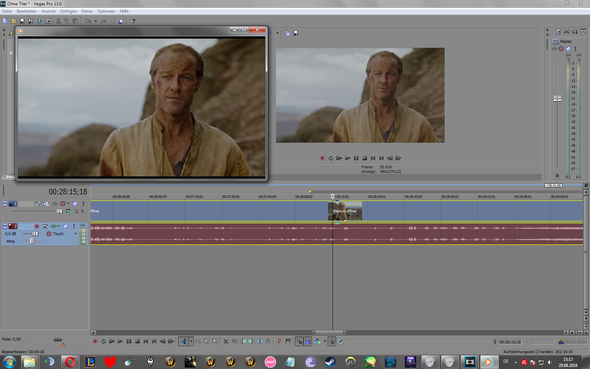Viewport: 590px width, 369px height.
Task: Click the red heart taskbar icon
Action: coord(110,362)
